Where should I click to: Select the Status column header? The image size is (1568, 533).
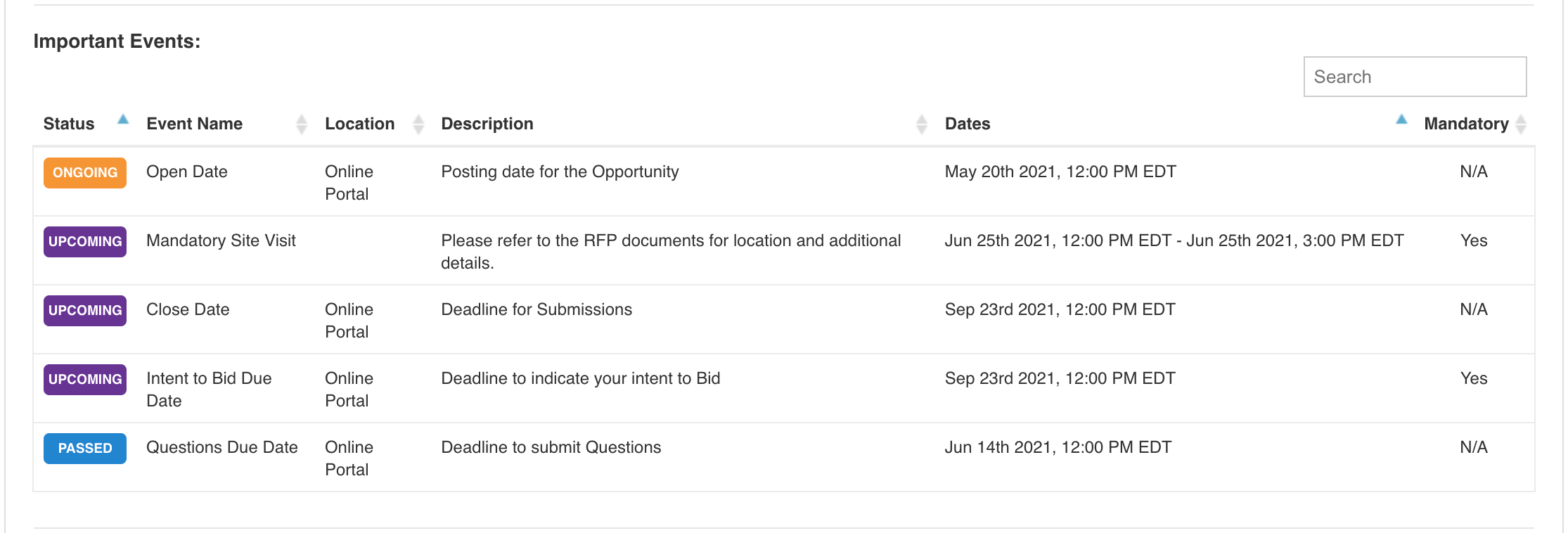69,124
